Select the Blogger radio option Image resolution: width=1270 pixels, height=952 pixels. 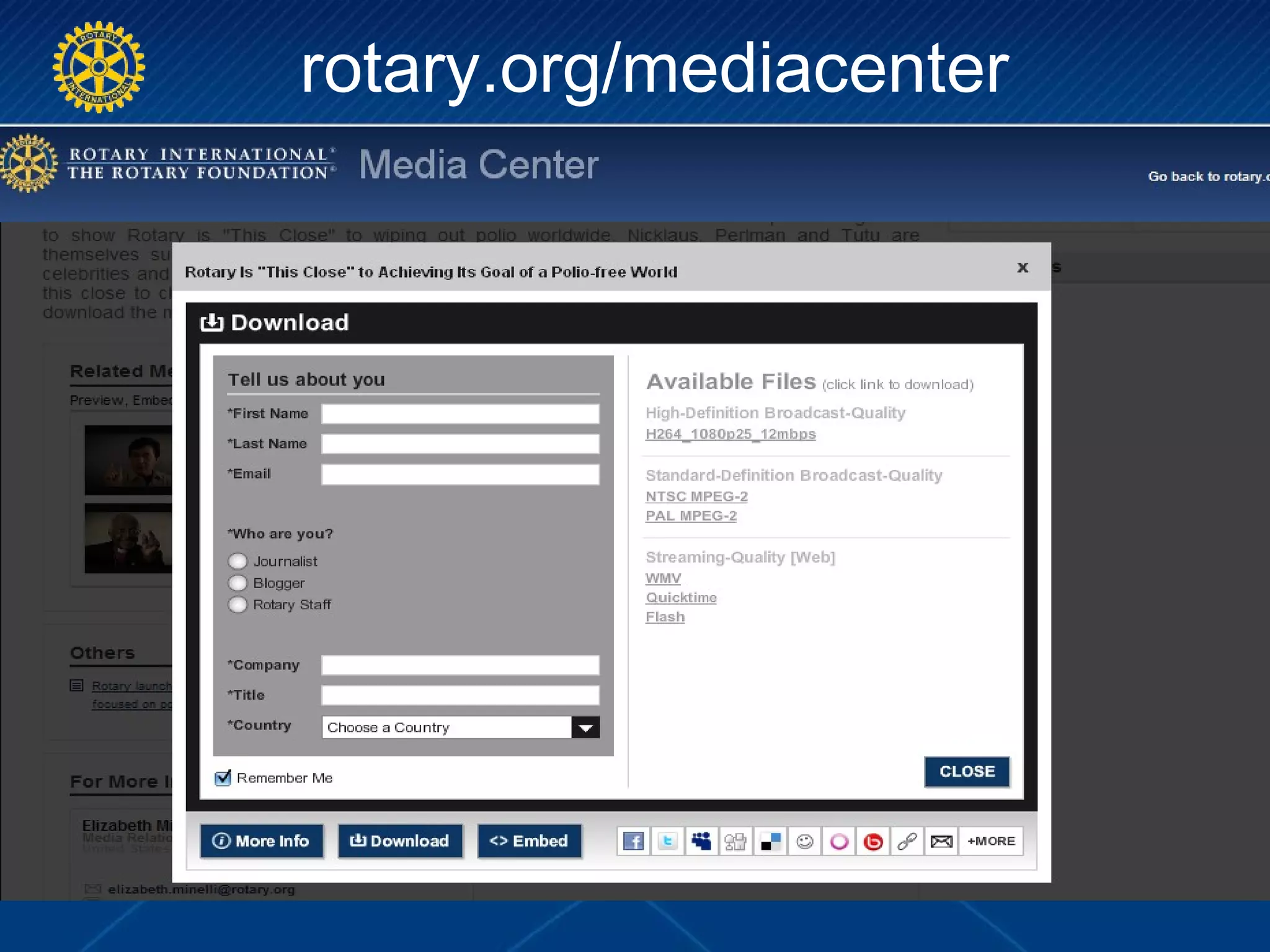click(238, 583)
